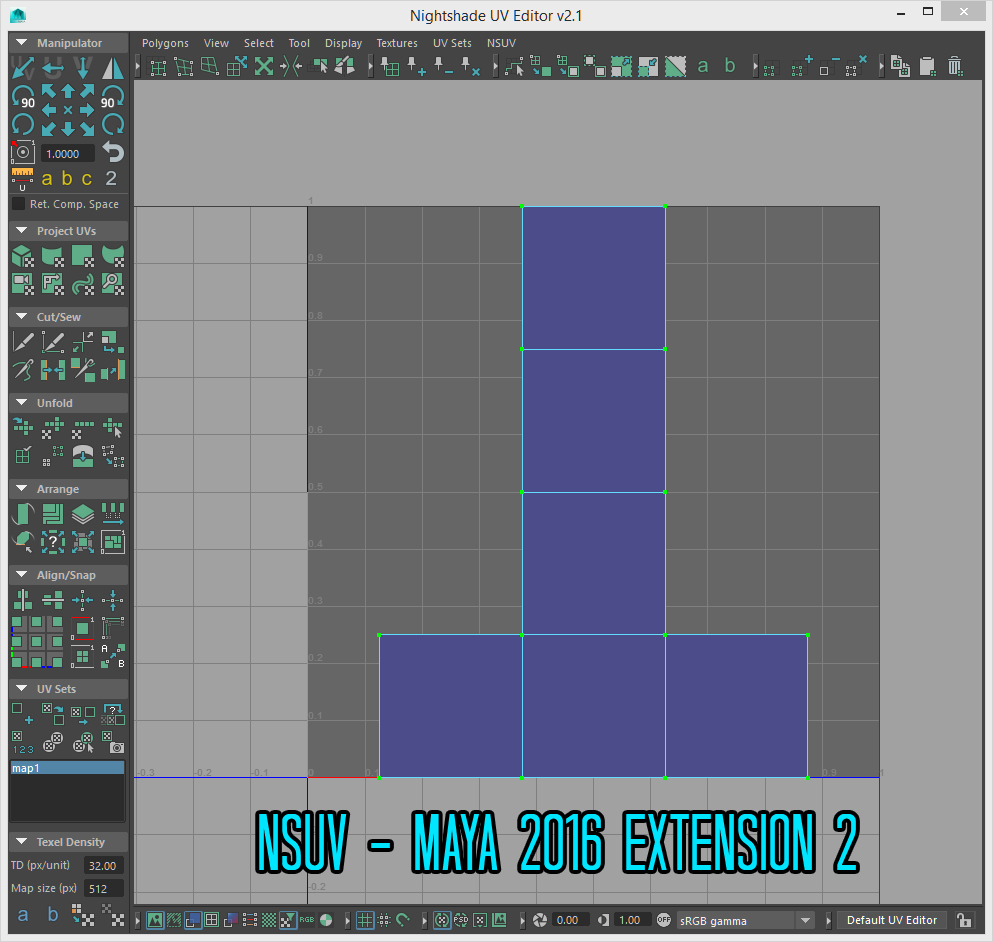Screen dimensions: 993x942
Task: Click the undo arrow in Manipulator panel
Action: click(x=112, y=152)
